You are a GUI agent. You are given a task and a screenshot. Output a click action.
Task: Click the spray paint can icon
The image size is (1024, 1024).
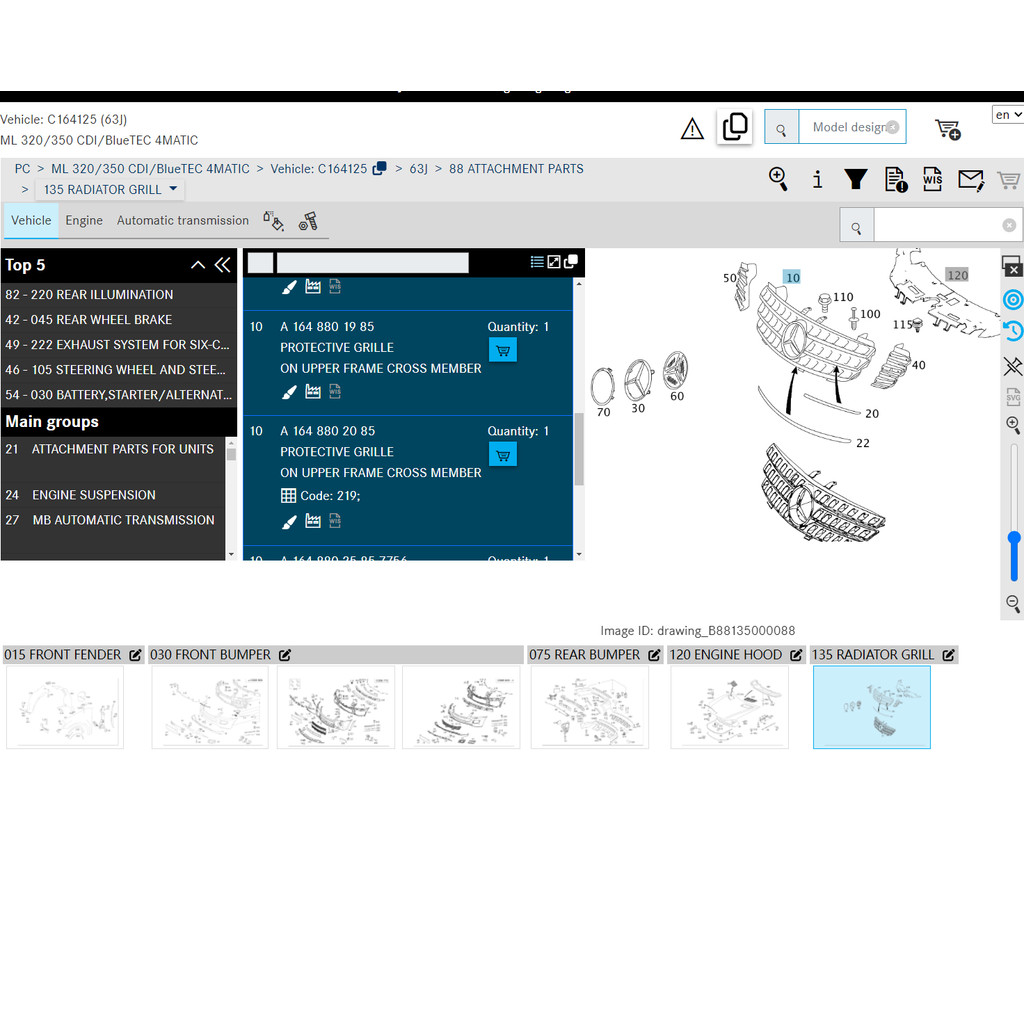point(273,221)
